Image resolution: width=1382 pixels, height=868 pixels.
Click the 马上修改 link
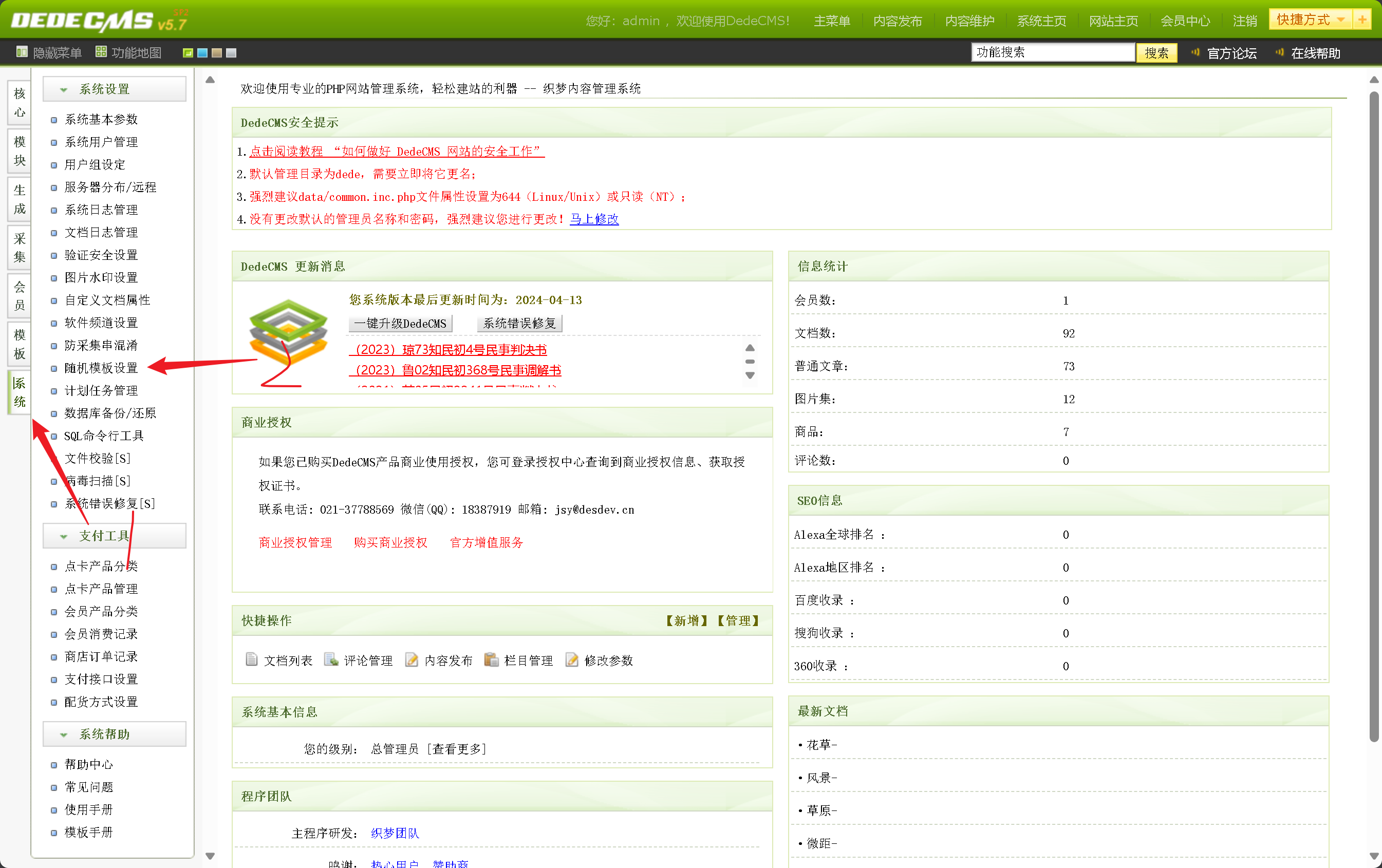tap(594, 219)
